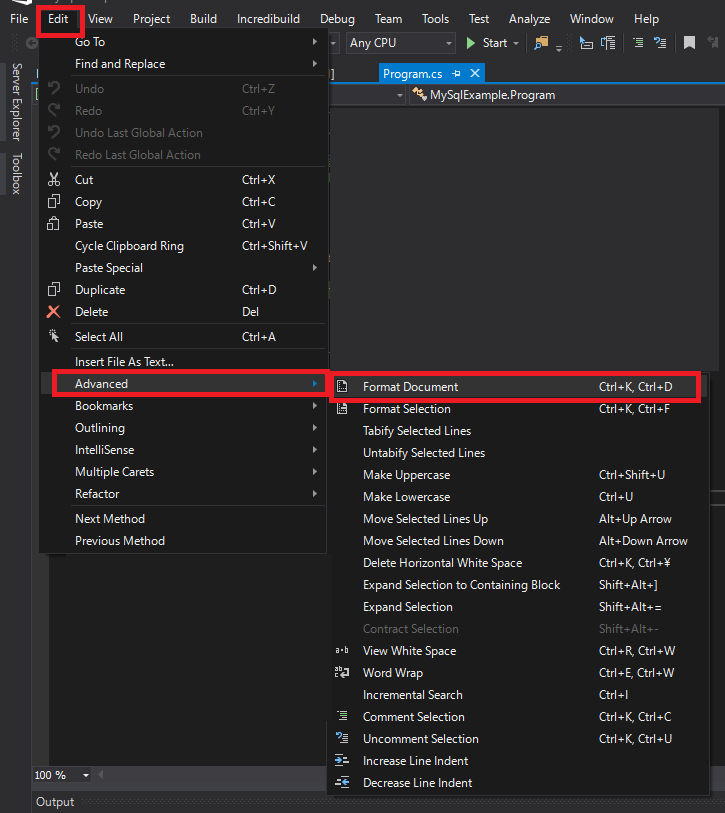Click the green Start debugging play icon

point(470,43)
